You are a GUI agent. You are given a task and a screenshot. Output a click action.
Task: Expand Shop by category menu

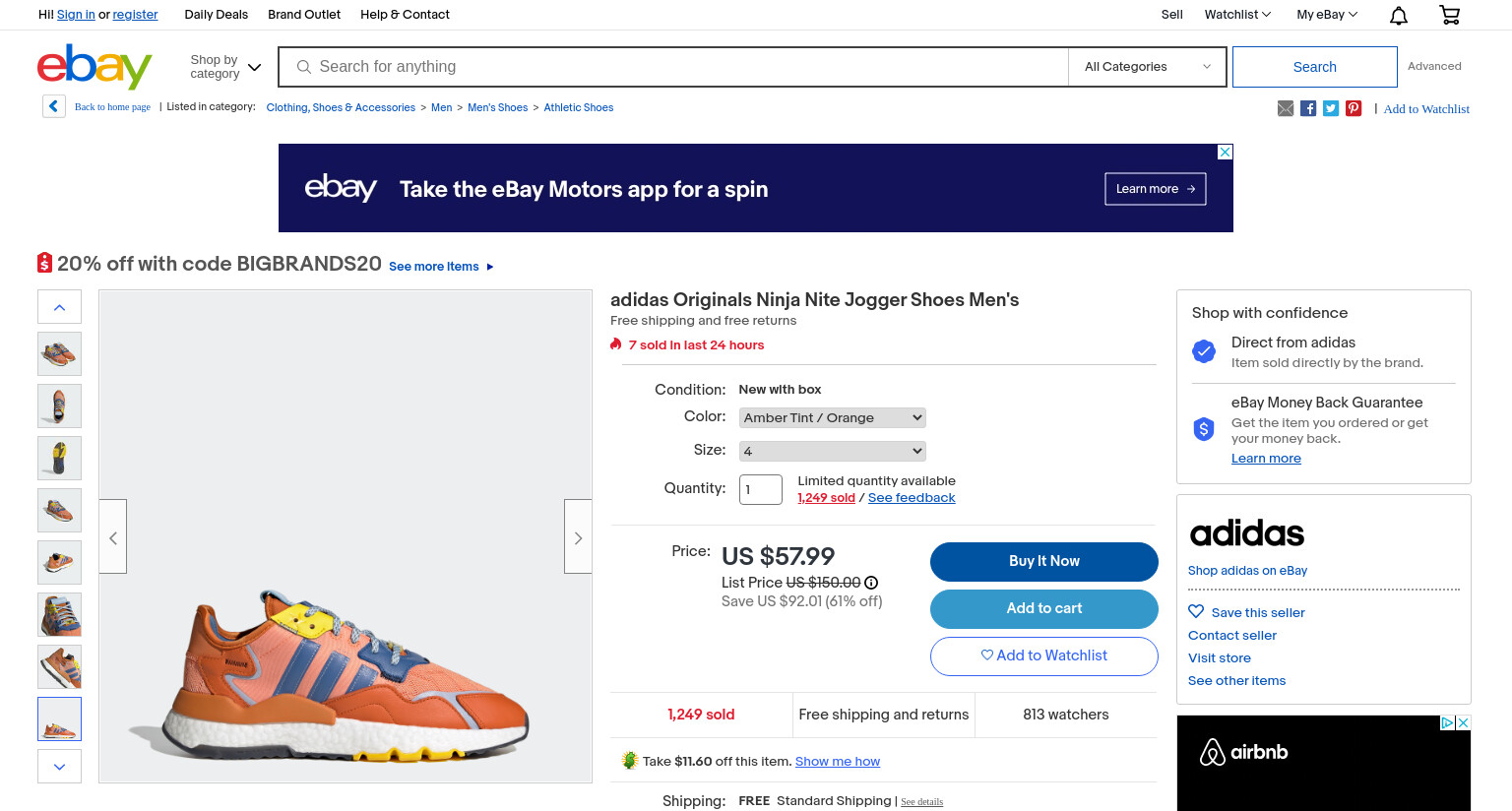(225, 67)
